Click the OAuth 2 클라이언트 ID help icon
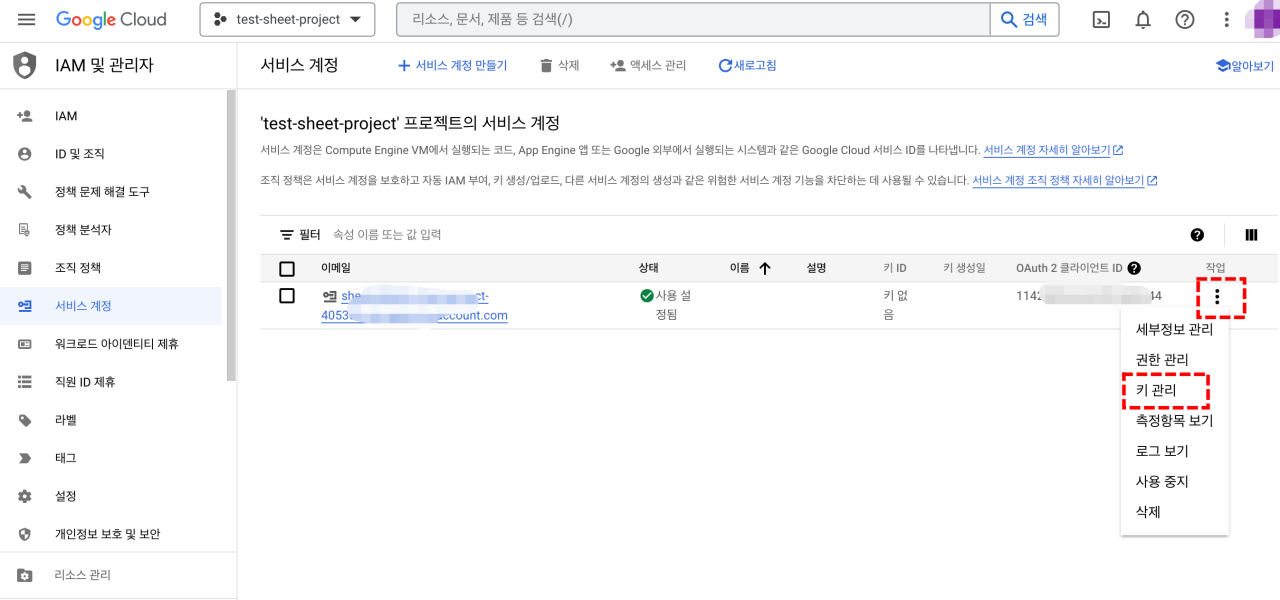 point(1134,268)
